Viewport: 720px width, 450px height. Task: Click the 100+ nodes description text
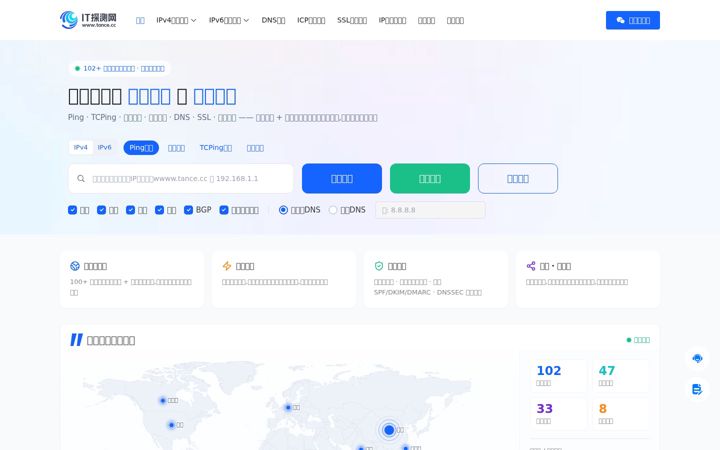pos(131,287)
